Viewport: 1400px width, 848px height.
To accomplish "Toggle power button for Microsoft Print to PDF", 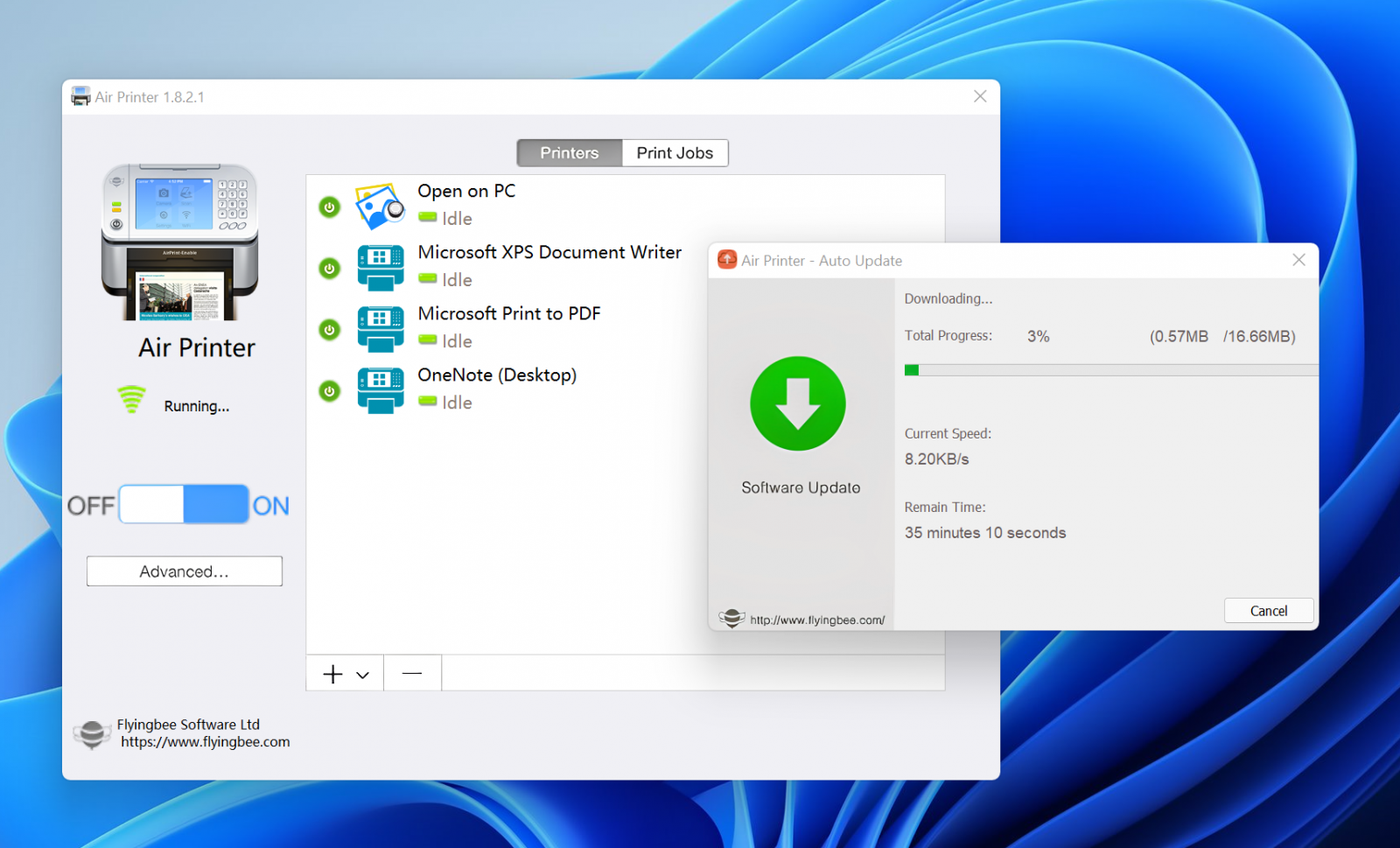I will pyautogui.click(x=329, y=330).
